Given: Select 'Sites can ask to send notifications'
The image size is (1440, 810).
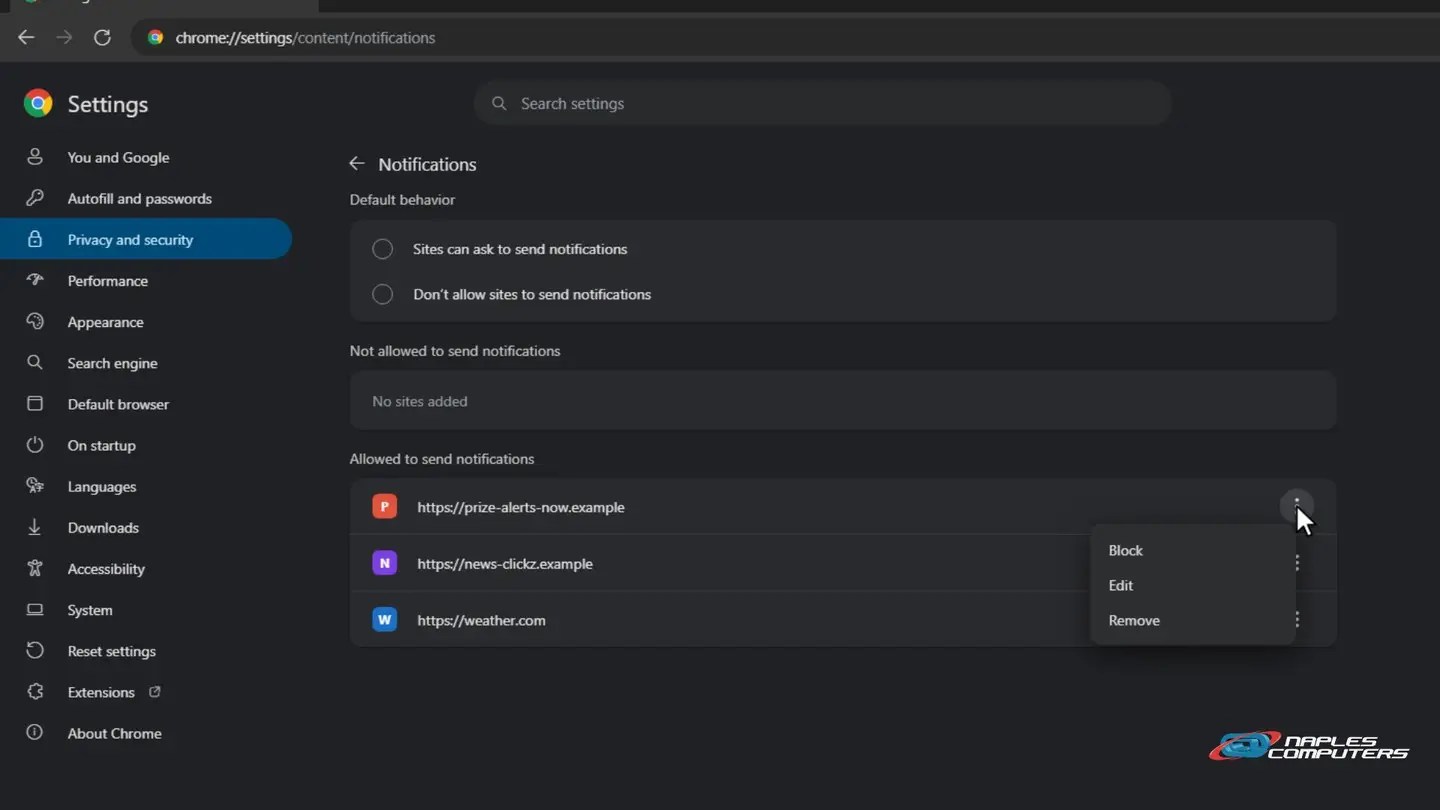Looking at the screenshot, I should coord(382,249).
